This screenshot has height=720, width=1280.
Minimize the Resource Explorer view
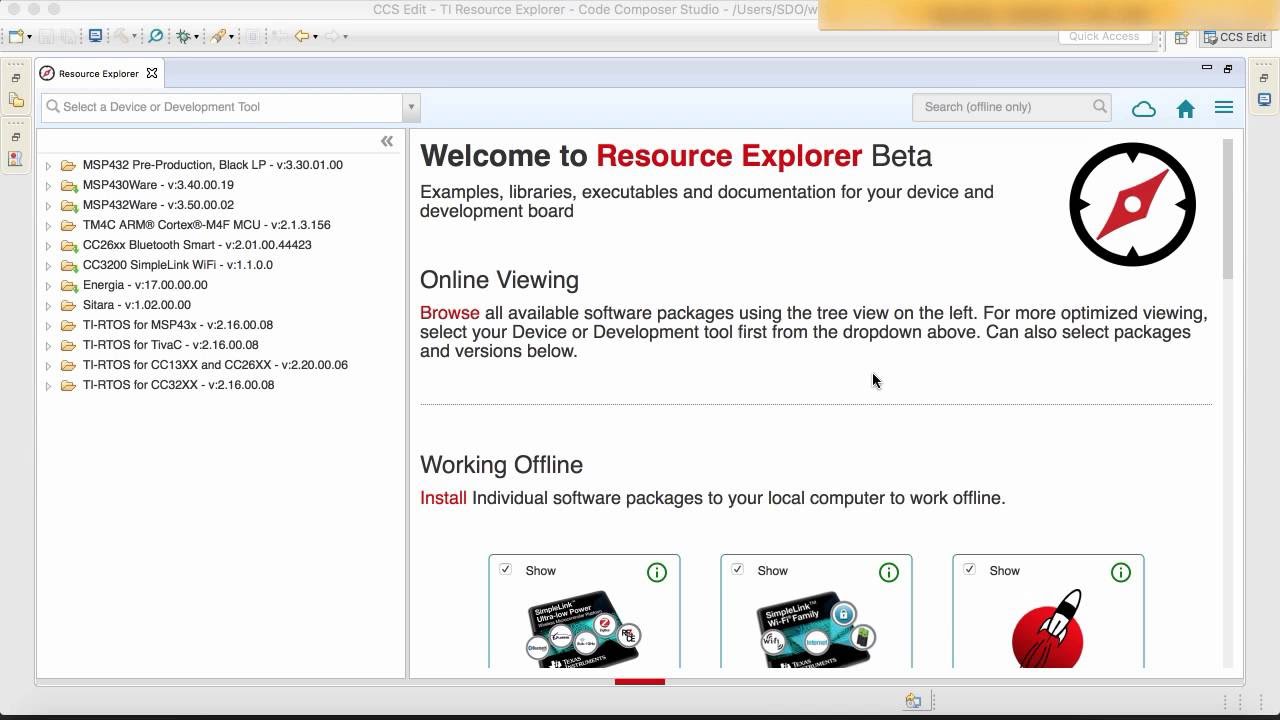pos(1206,68)
